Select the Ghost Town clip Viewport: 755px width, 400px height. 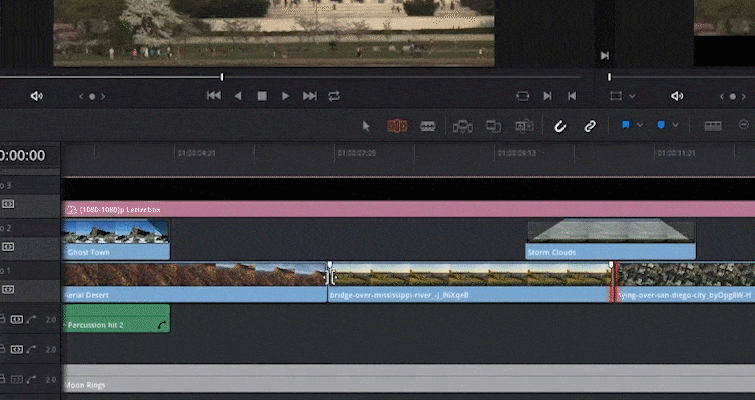point(116,240)
